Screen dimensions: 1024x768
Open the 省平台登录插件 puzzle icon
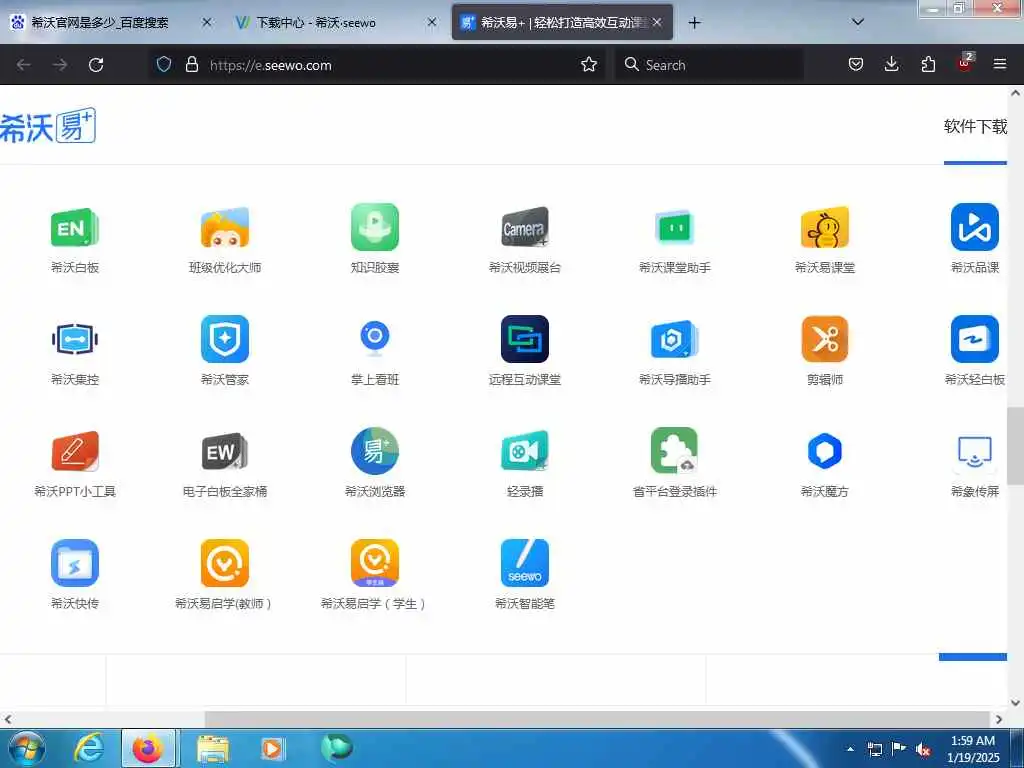[x=675, y=451]
